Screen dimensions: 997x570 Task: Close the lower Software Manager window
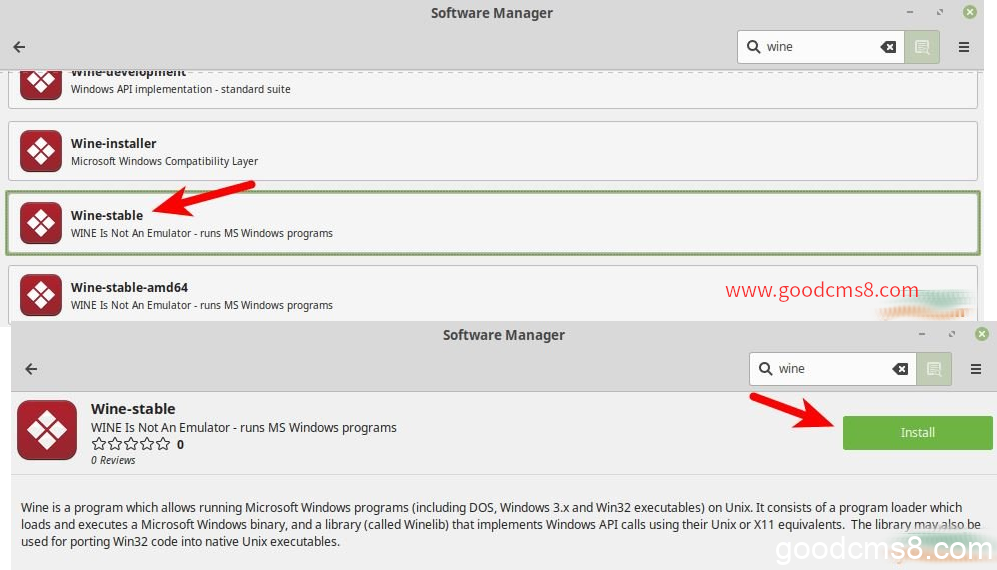982,334
